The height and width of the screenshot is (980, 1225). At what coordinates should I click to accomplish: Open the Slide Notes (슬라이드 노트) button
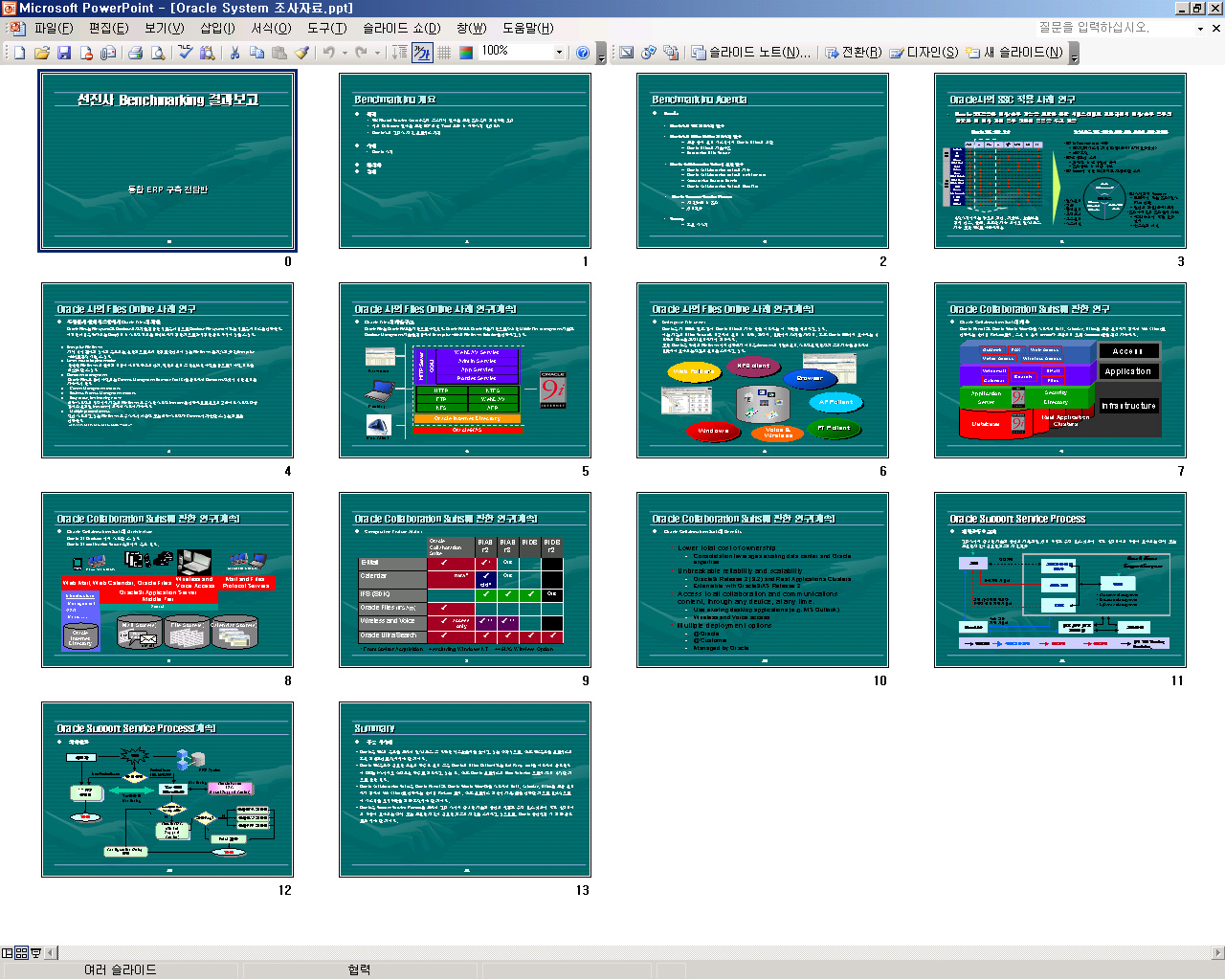(751, 53)
